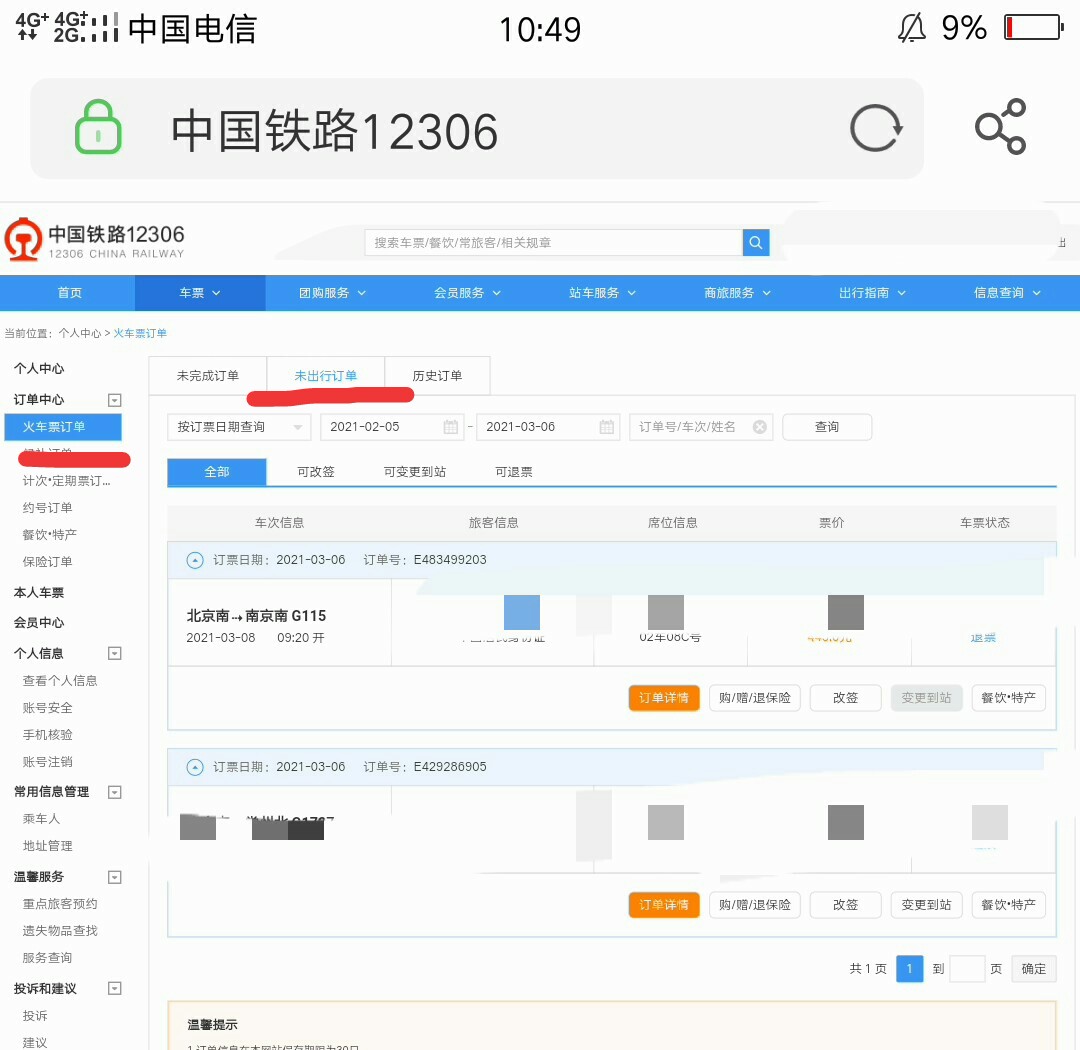Open 订单详情 for the G115 order
The height and width of the screenshot is (1050, 1080).
(663, 698)
